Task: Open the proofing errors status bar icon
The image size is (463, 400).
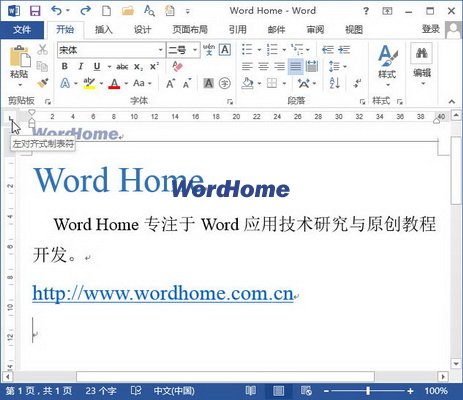Action: pos(136,390)
